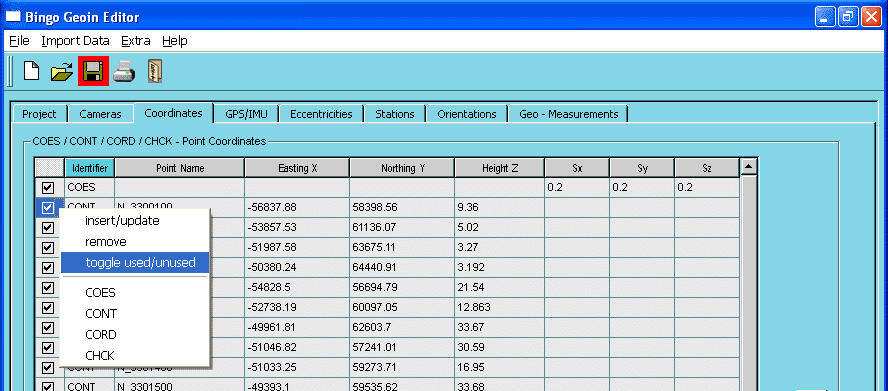Switch to the GPS/IMU tab
This screenshot has width=888, height=391.
click(x=245, y=114)
